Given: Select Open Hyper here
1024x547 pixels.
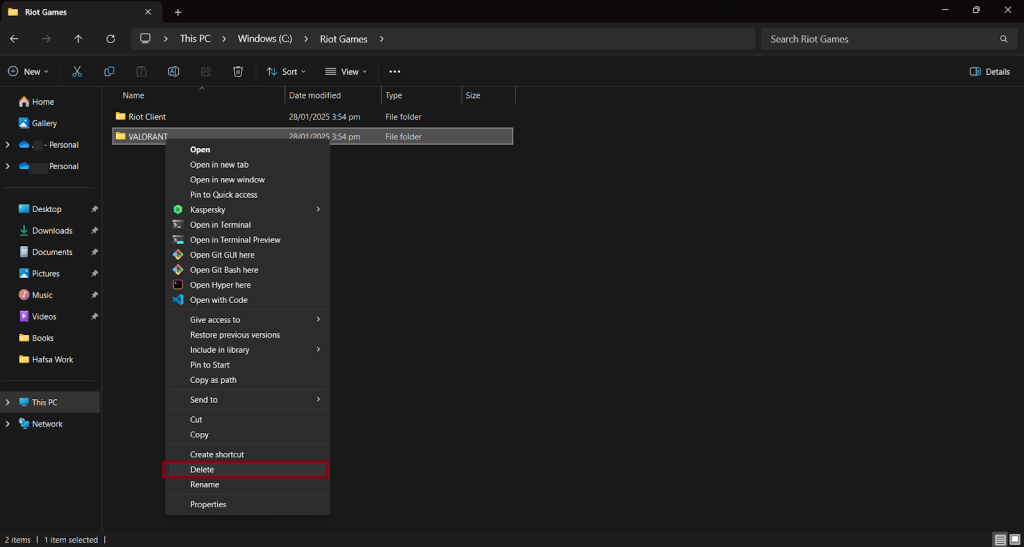Looking at the screenshot, I should coord(248,285).
